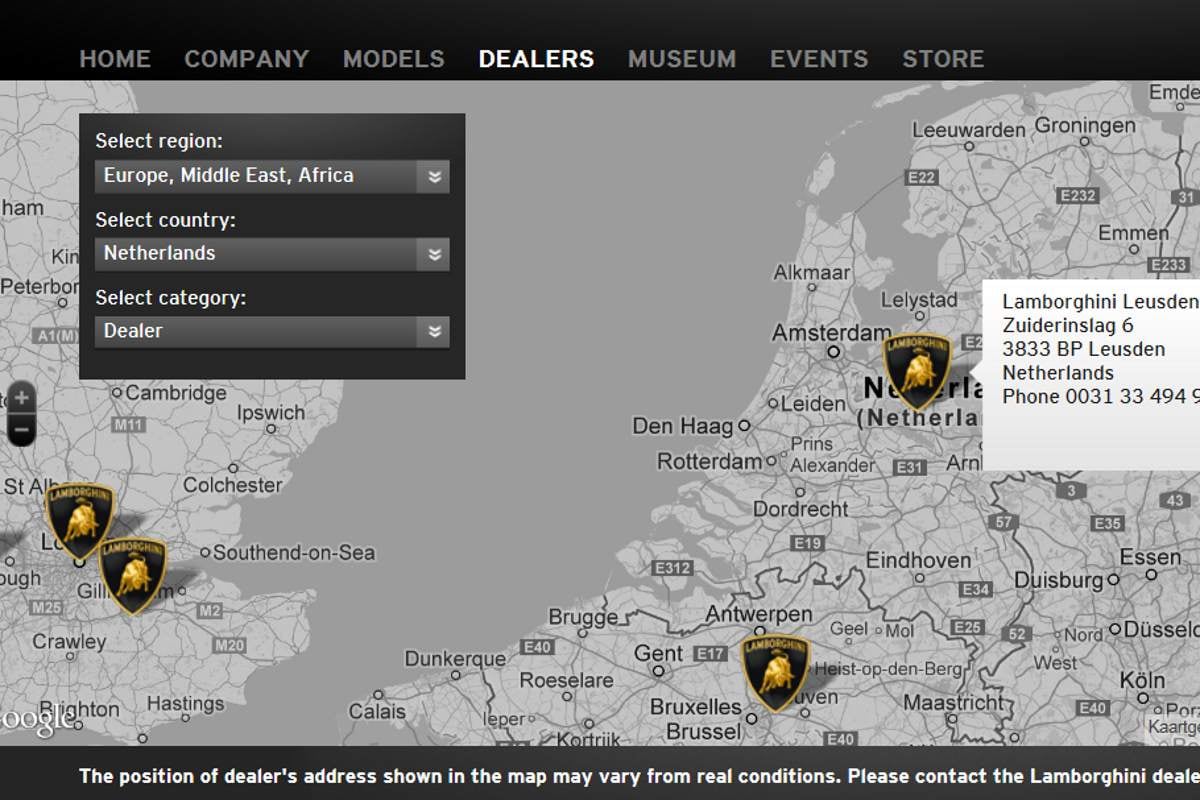Click the Kaartgegevens map data link
The image size is (1200, 800).
coord(1173,727)
